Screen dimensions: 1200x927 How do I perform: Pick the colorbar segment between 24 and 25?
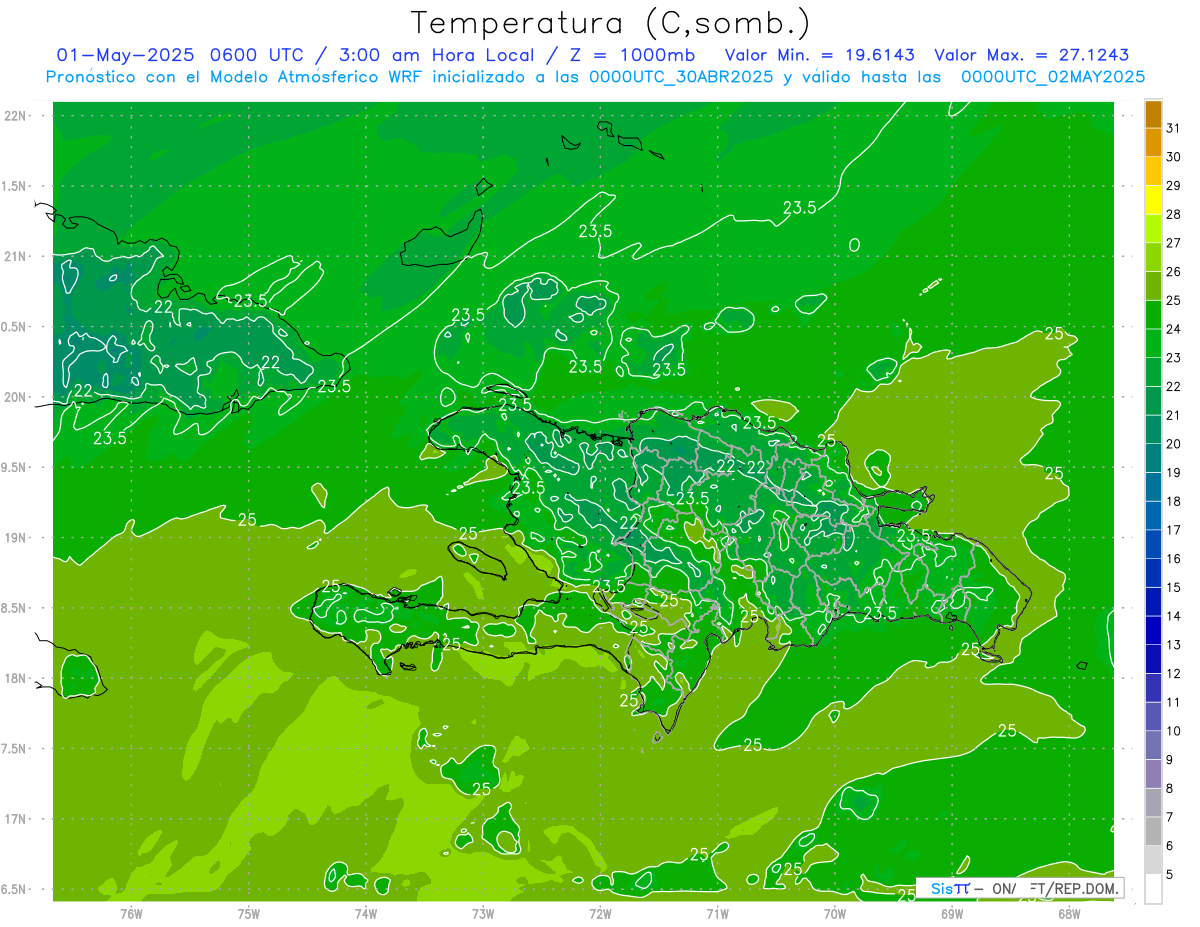pos(1153,315)
